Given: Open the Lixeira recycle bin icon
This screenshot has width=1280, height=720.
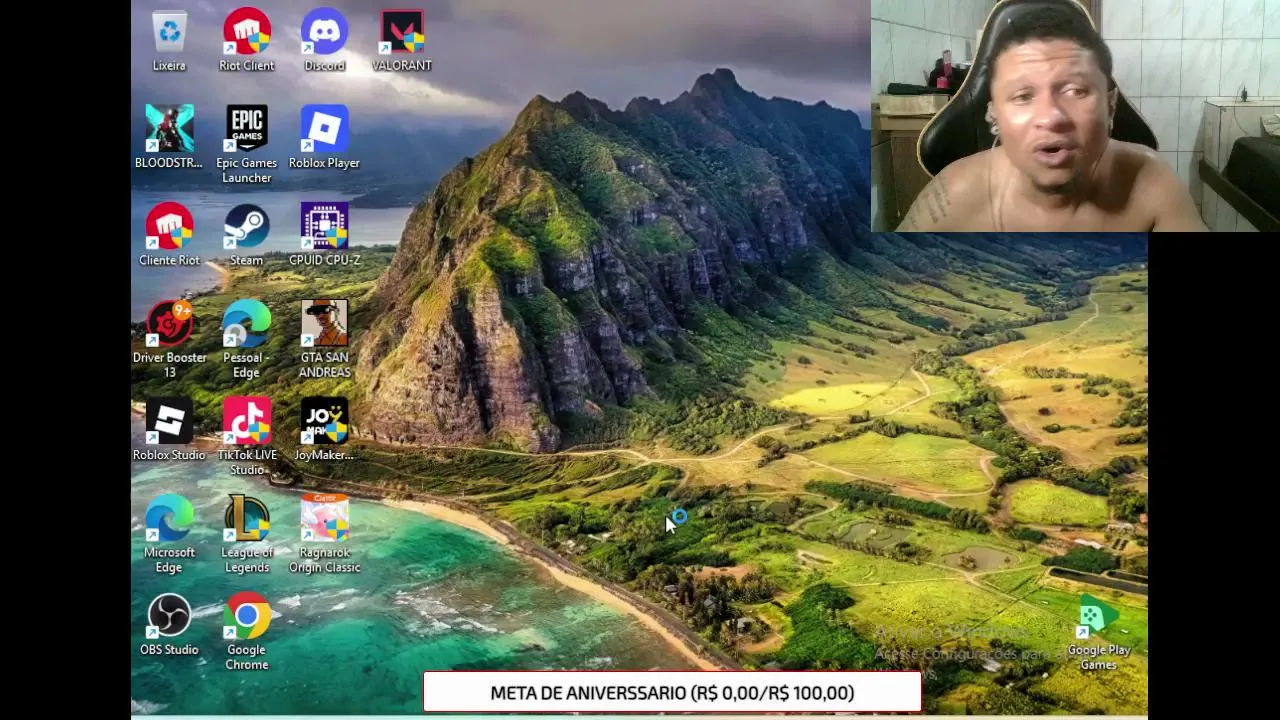Looking at the screenshot, I should tap(169, 40).
